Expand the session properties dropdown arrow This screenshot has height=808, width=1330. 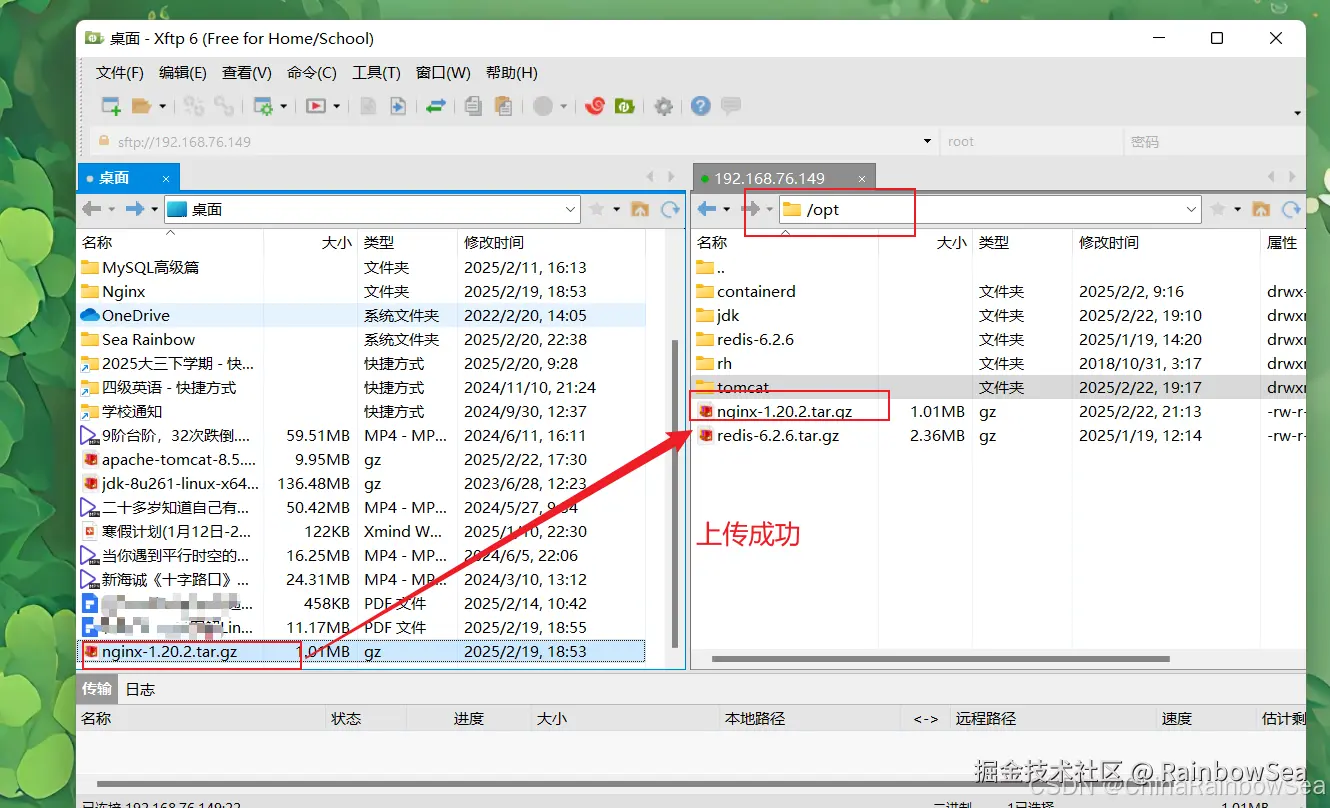[284, 106]
